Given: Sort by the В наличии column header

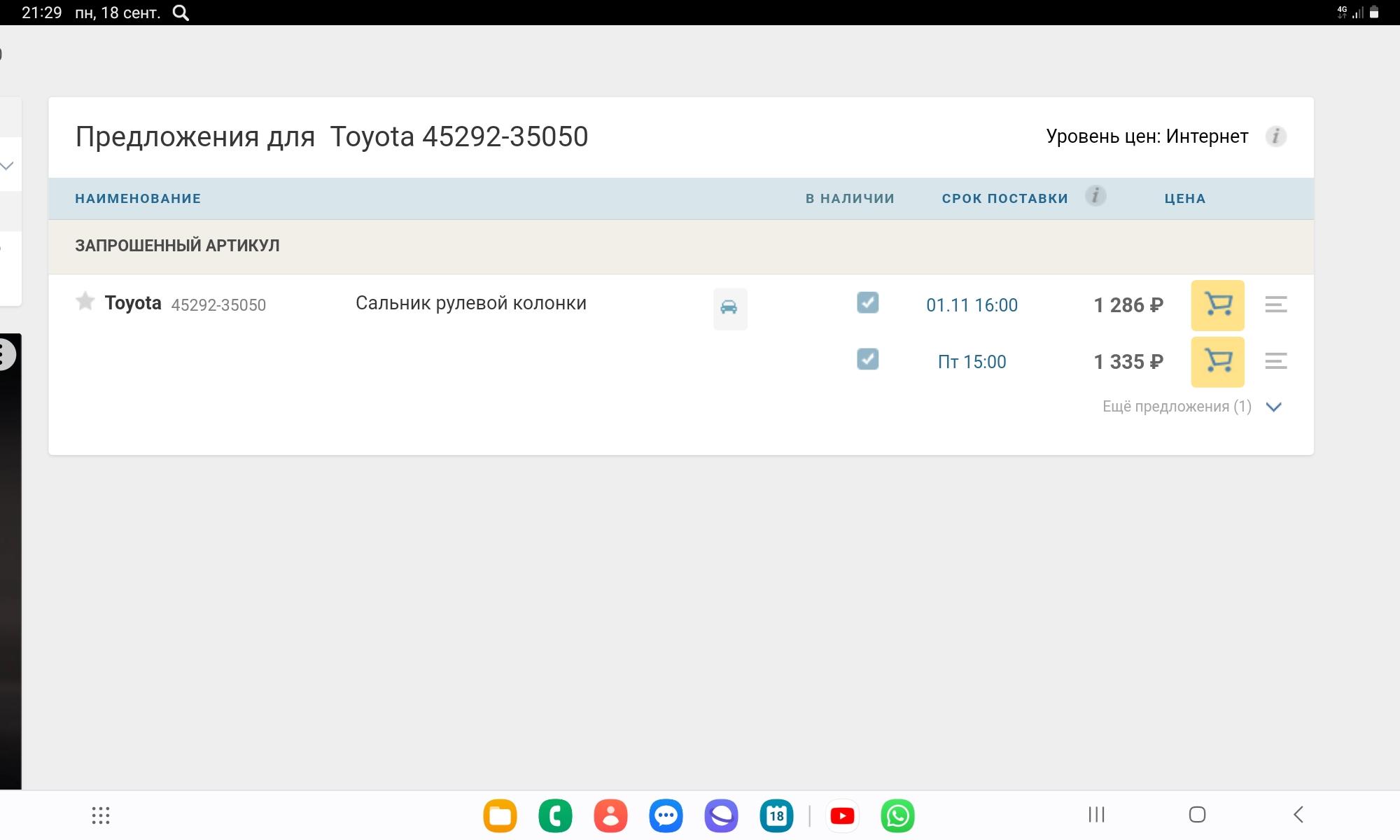Looking at the screenshot, I should pos(850,198).
